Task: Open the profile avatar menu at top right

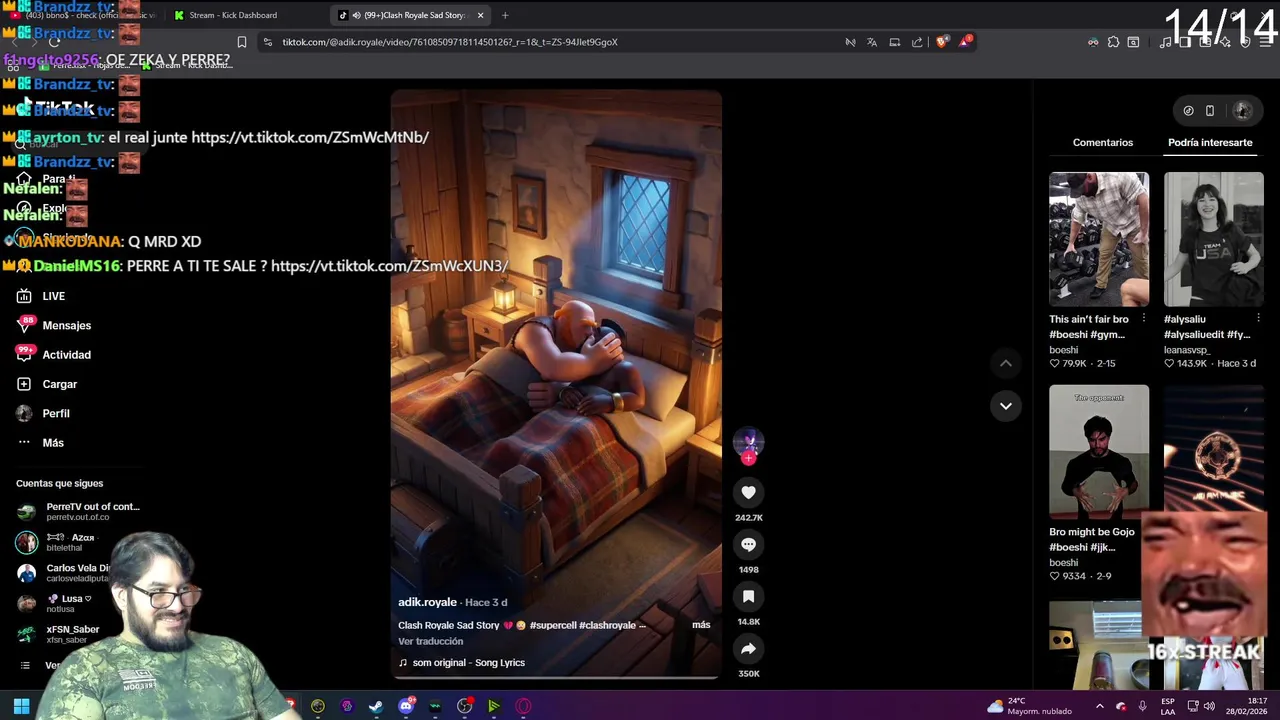Action: click(1242, 111)
